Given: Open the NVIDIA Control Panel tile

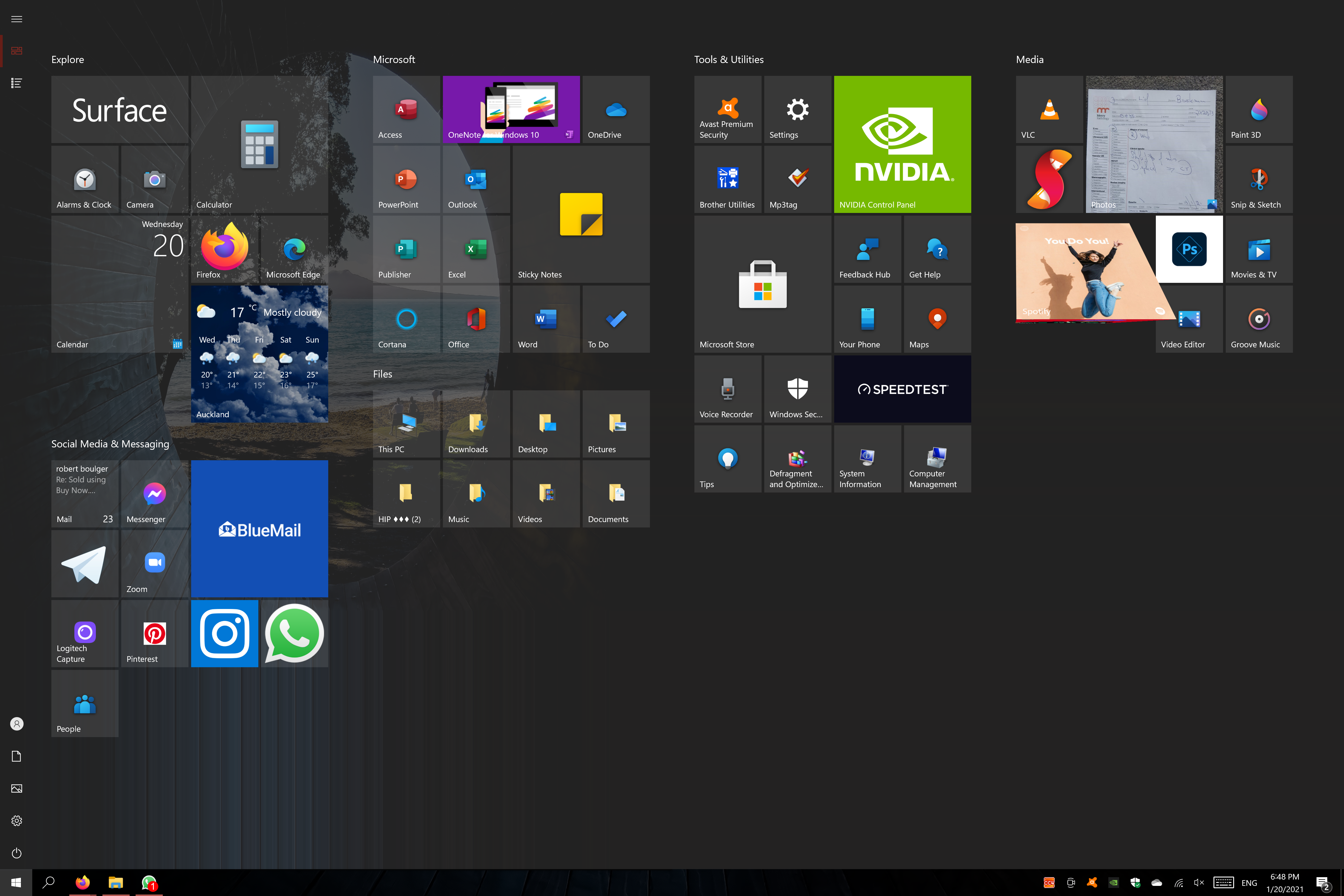Looking at the screenshot, I should pos(902,144).
